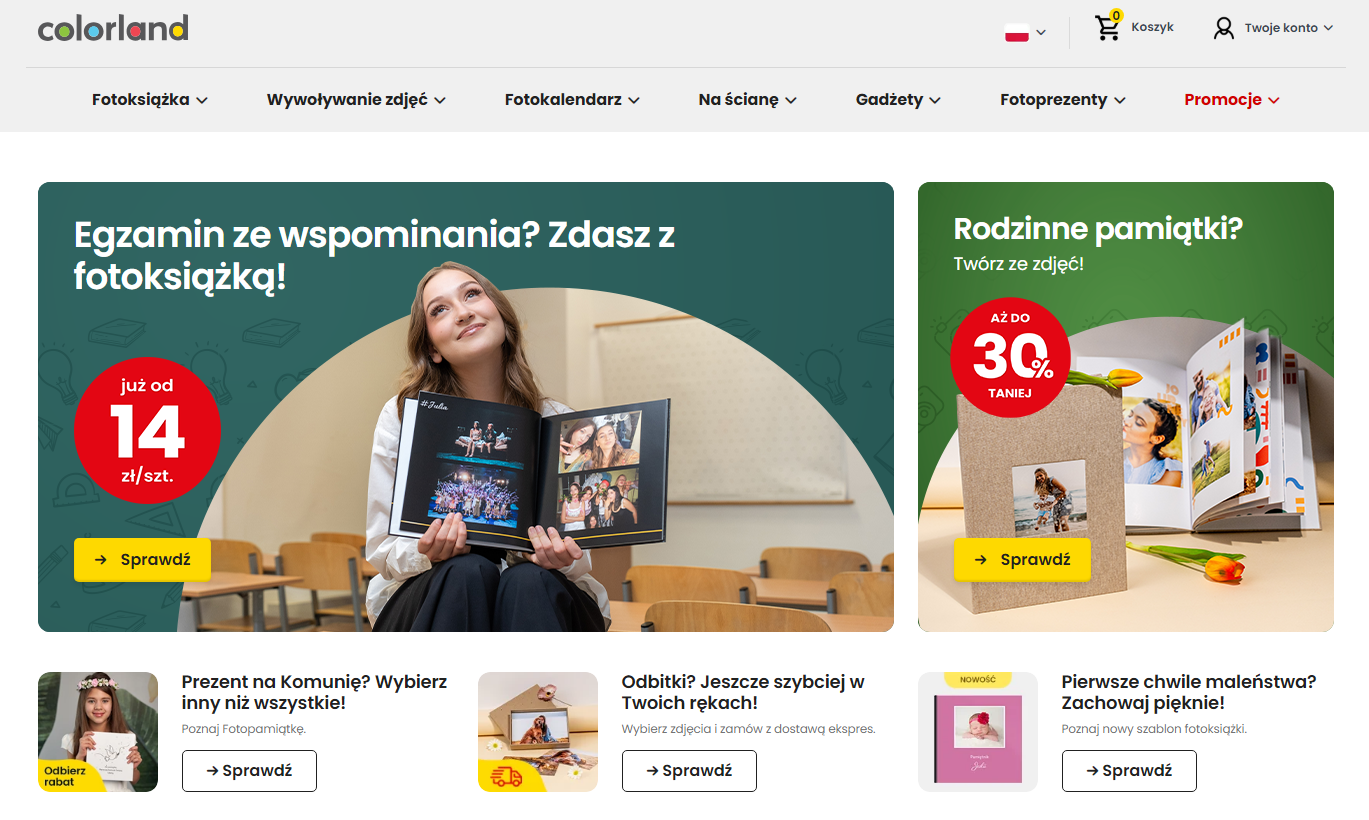This screenshot has height=820, width=1369.
Task: Click the red 14 zł/szt. price badge
Action: [147, 431]
